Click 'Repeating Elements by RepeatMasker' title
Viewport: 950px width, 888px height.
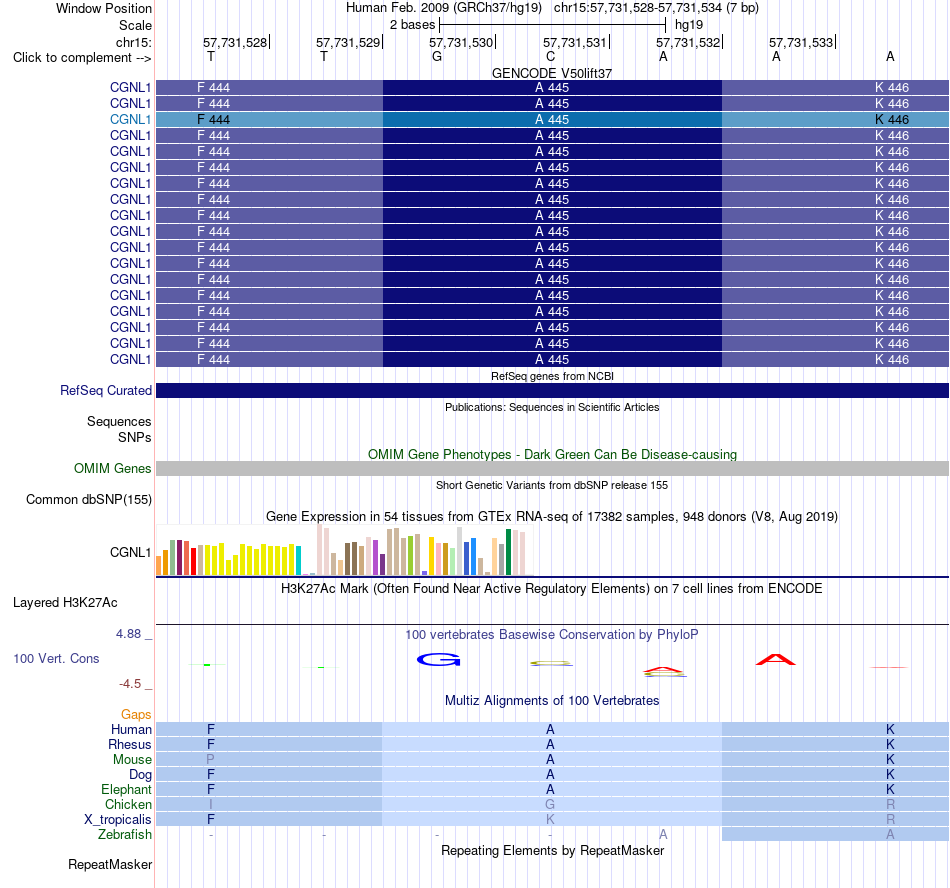[x=552, y=850]
